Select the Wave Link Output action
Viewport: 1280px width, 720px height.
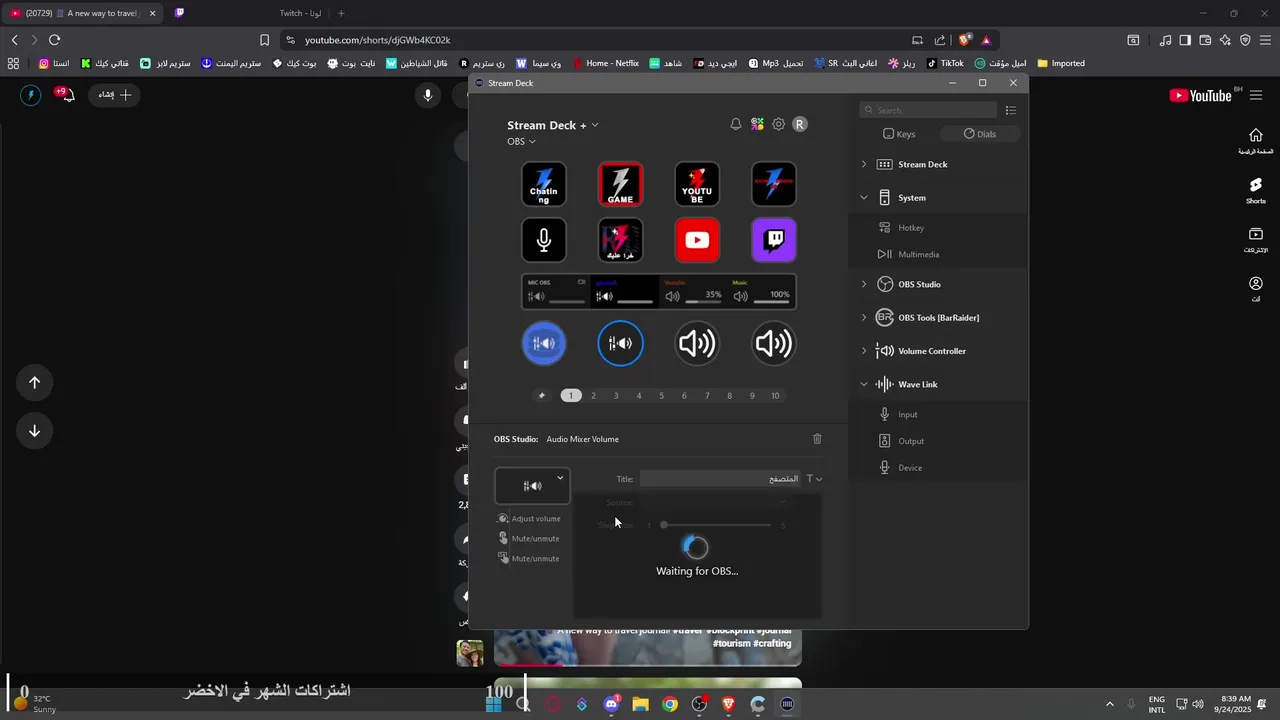pos(938,441)
